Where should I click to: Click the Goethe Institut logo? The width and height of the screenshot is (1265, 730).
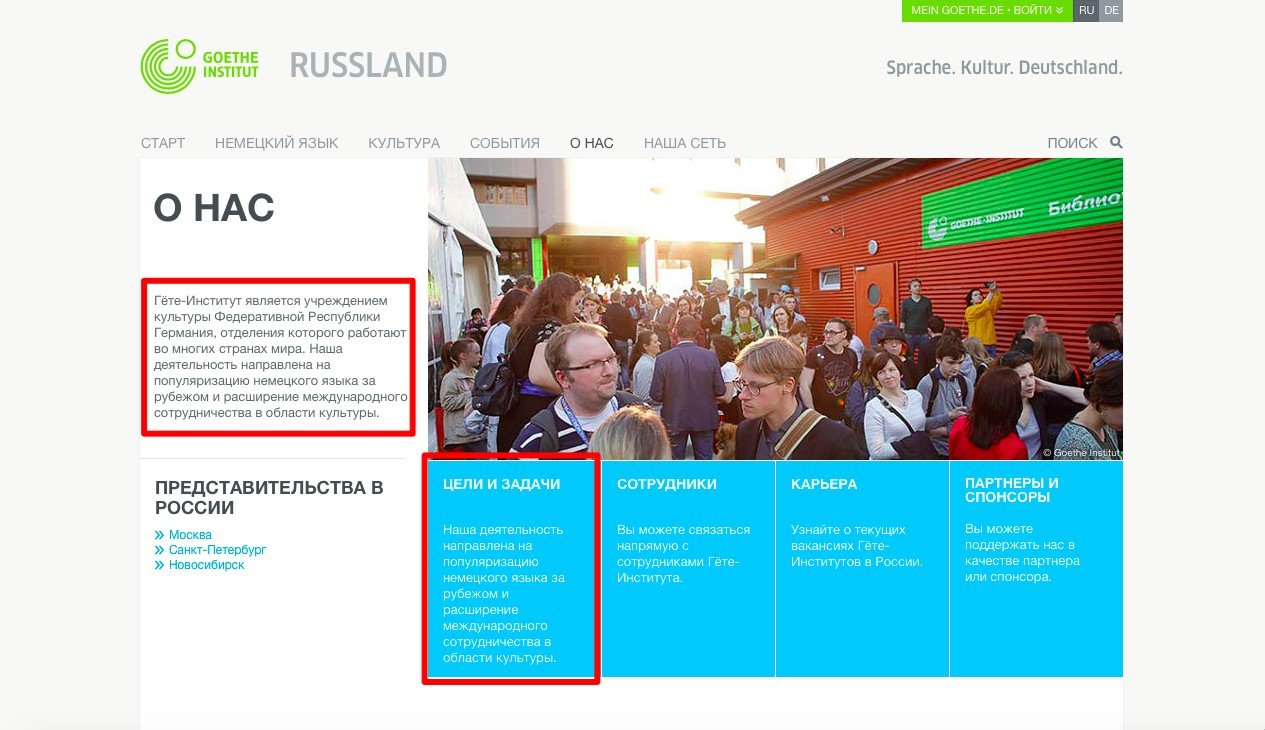pos(199,66)
